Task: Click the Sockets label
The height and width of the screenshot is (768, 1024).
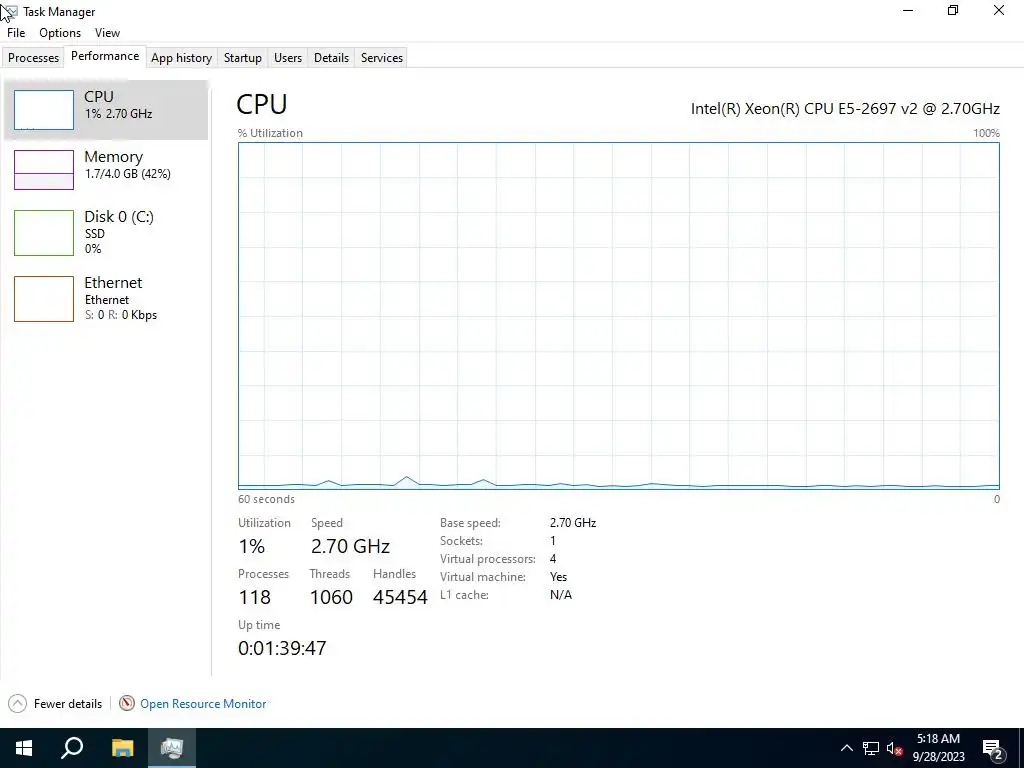Action: coord(461,541)
